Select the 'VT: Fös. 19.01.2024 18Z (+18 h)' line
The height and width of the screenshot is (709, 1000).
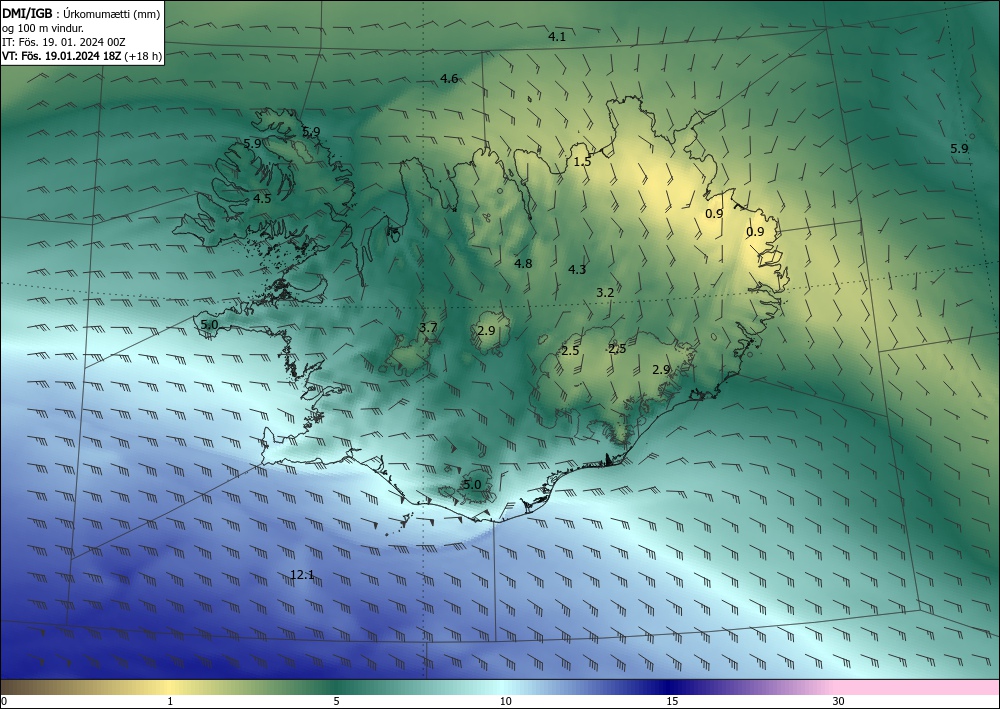pyautogui.click(x=82, y=56)
